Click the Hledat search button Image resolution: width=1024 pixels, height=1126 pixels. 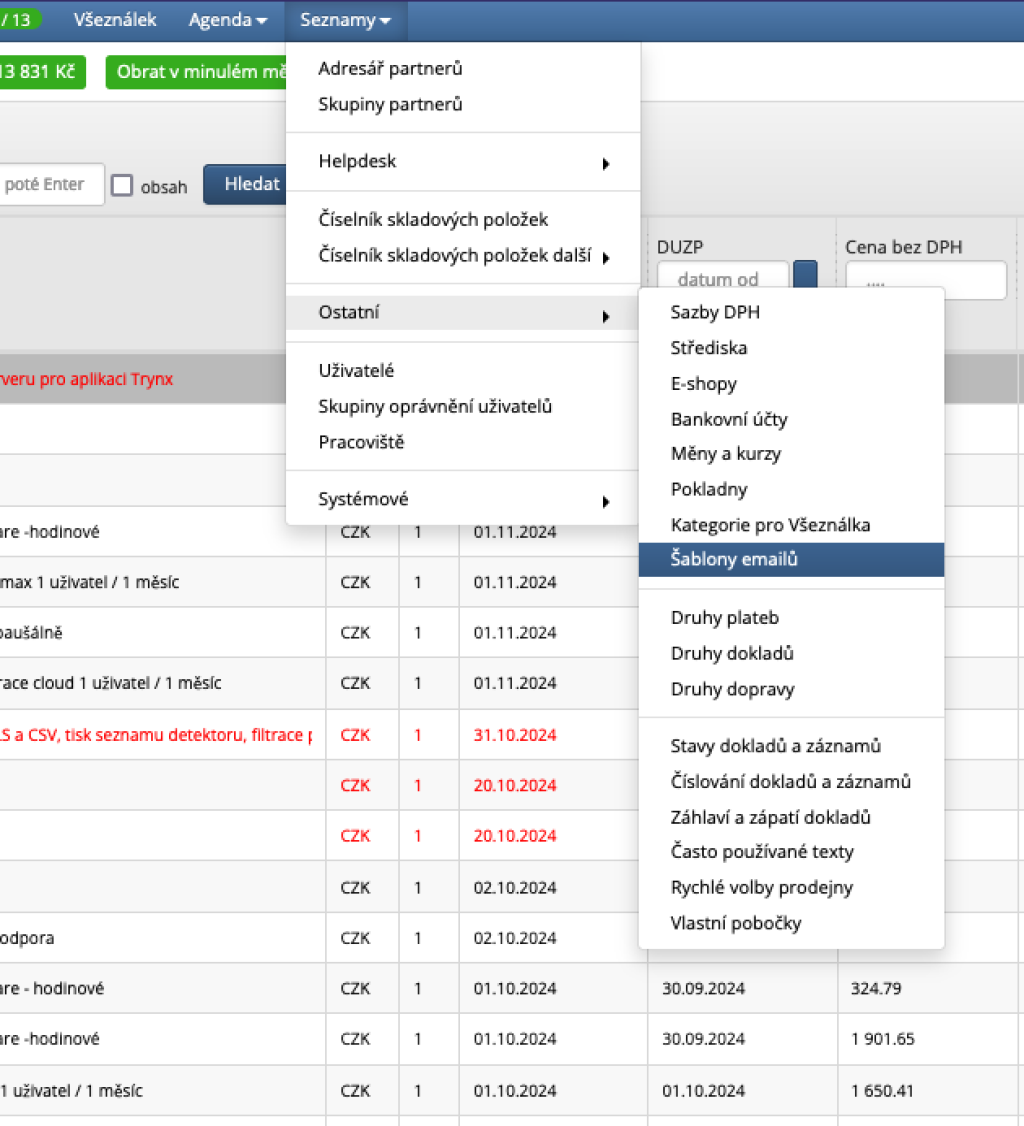pos(246,184)
